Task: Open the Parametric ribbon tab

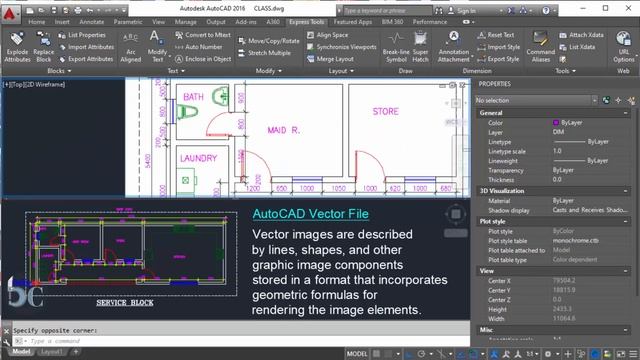Action: pyautogui.click(x=128, y=22)
